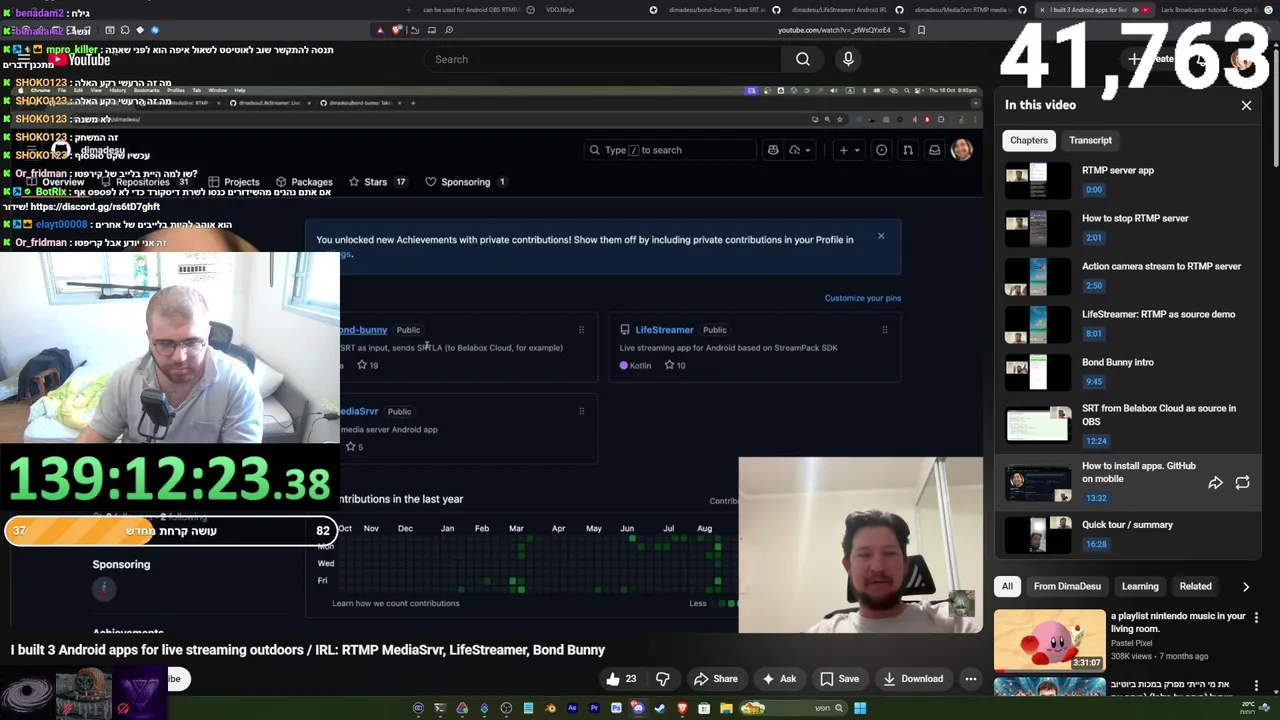Switch to the Transcript tab
Image resolution: width=1280 pixels, height=720 pixels.
(1090, 140)
